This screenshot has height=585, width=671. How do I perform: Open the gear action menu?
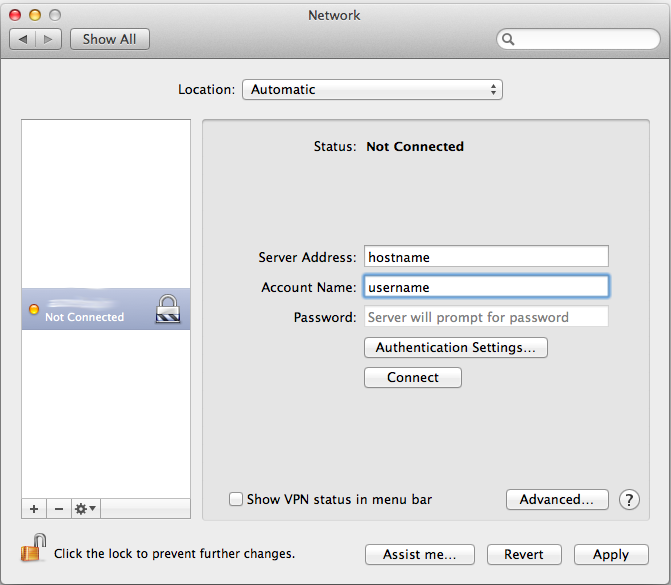tap(85, 509)
